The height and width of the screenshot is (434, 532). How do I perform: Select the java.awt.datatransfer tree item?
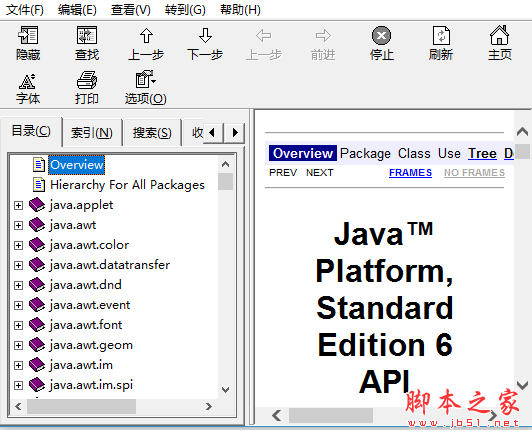[110, 265]
